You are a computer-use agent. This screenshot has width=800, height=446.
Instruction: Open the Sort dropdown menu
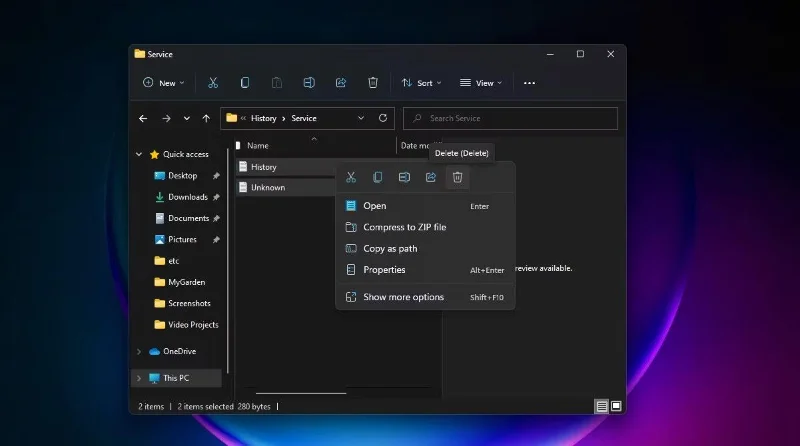pos(421,83)
